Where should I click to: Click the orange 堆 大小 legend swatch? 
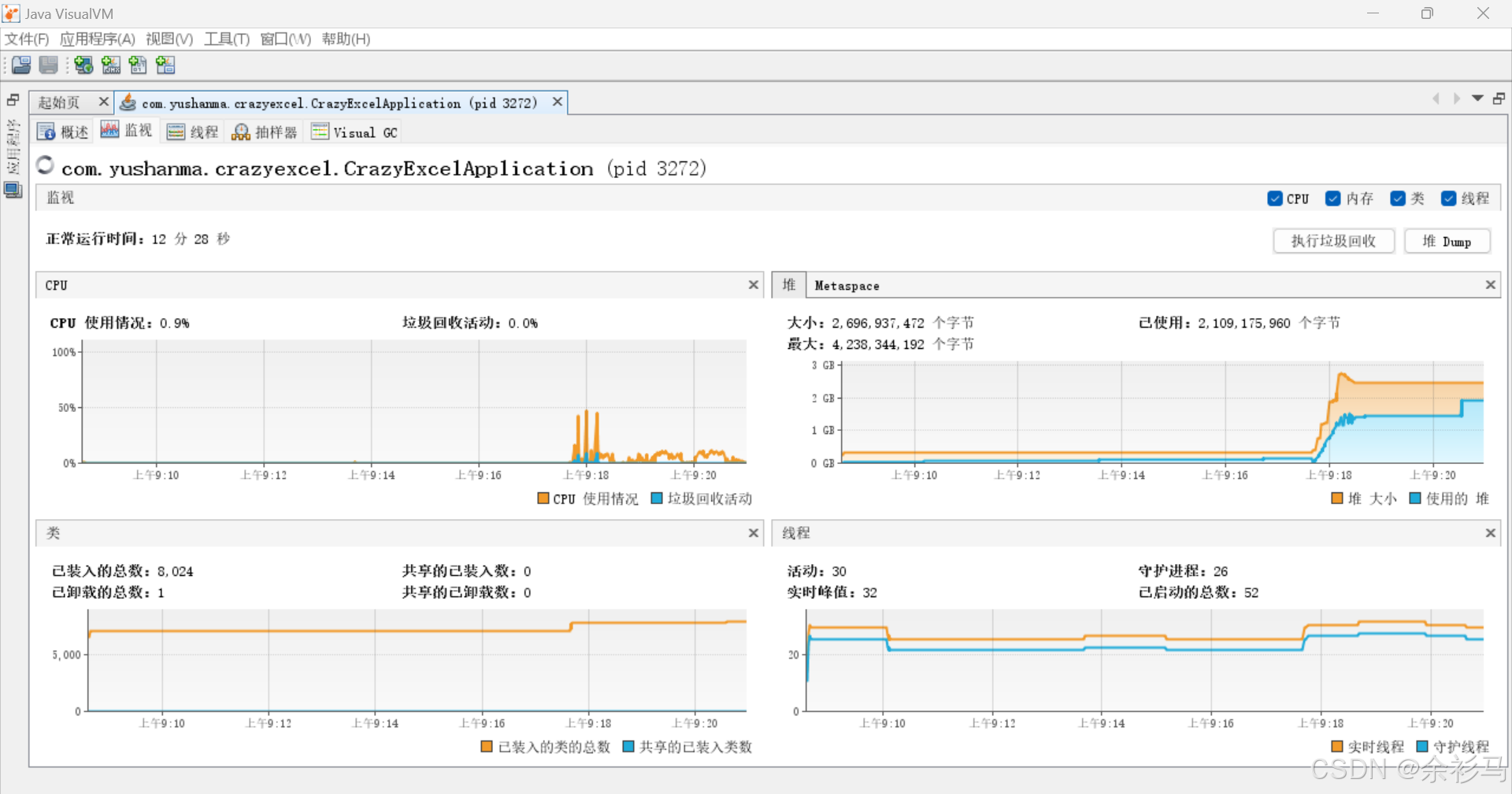[x=1337, y=498]
